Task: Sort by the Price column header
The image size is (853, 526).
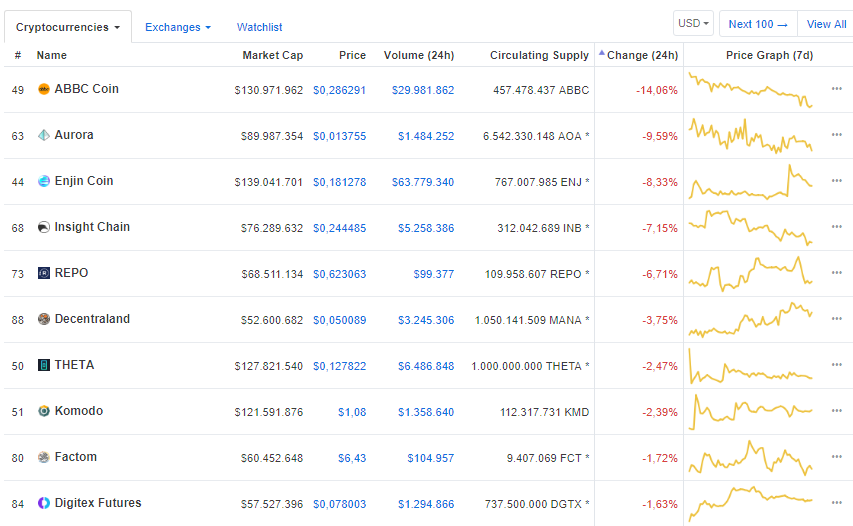Action: 353,55
